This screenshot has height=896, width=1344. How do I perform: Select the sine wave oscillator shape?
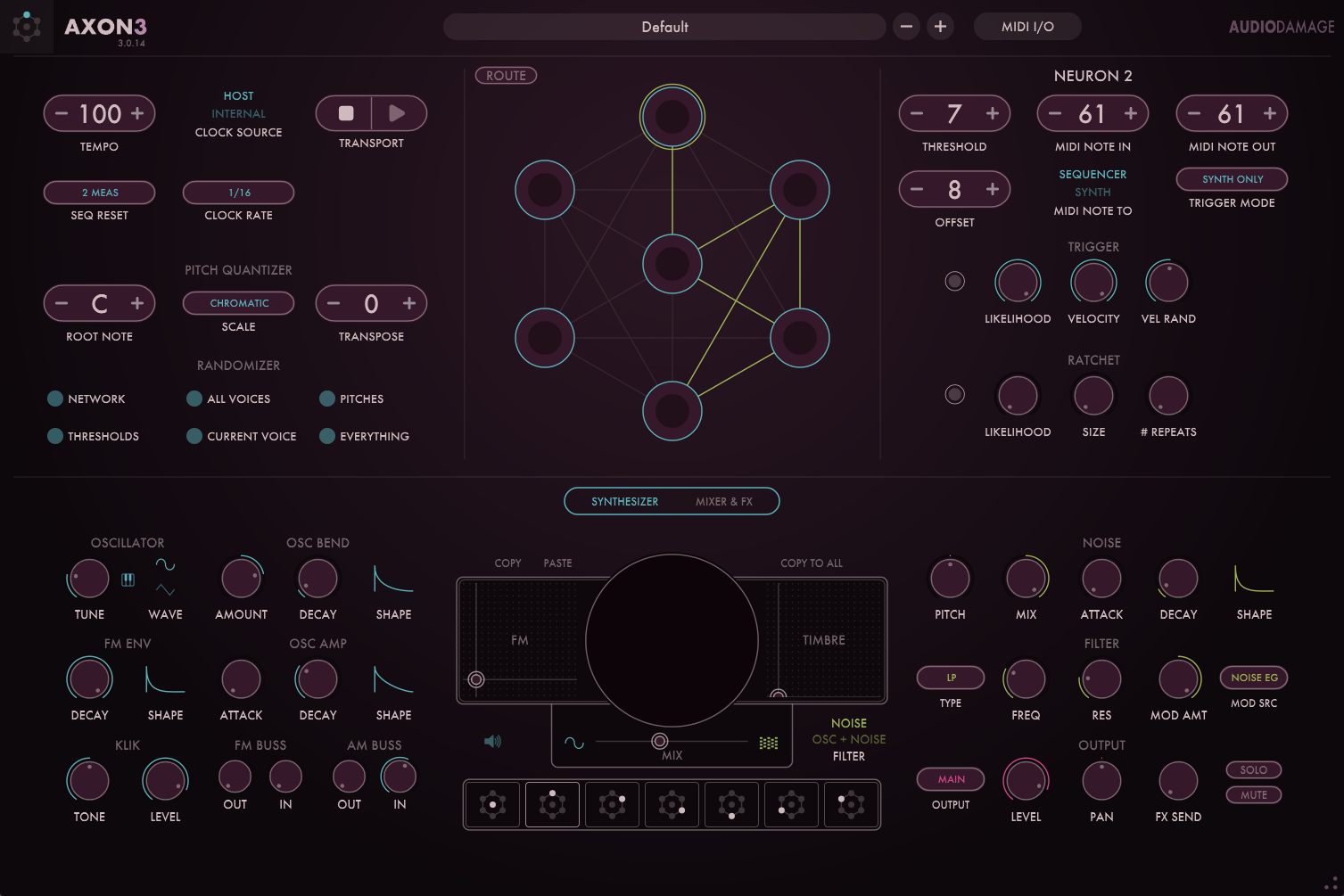165,565
